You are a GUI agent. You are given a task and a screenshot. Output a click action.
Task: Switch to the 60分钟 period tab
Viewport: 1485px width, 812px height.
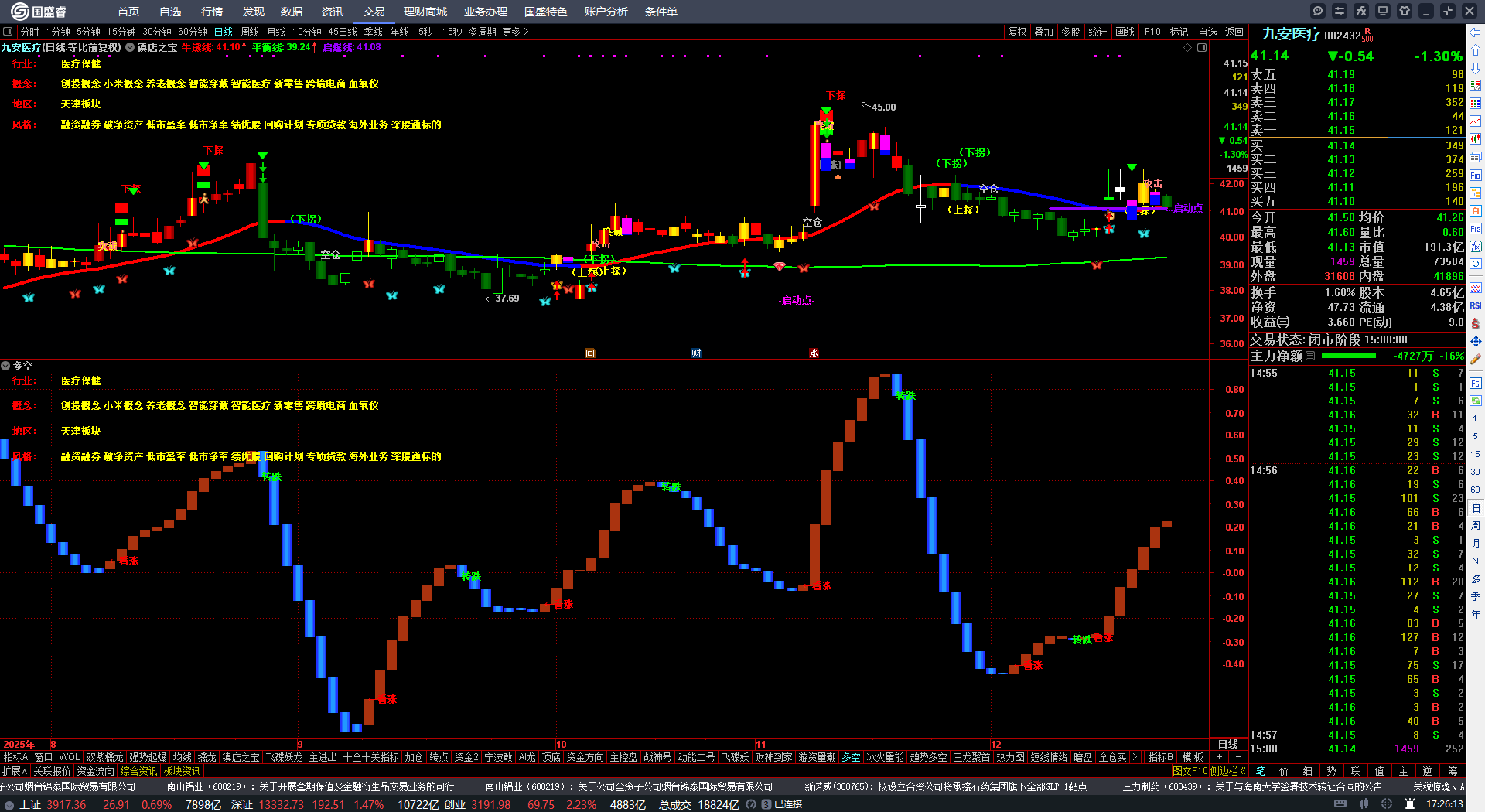coord(193,32)
